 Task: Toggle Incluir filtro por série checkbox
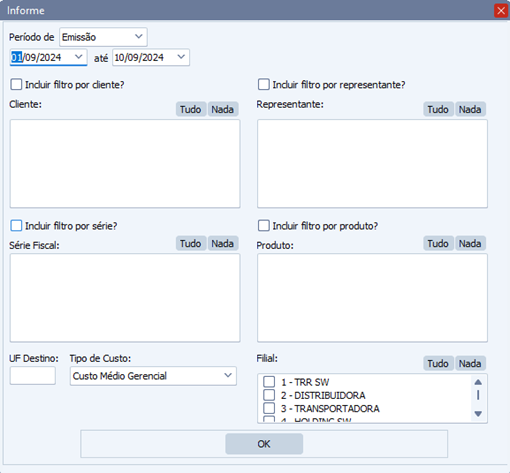pos(16,226)
